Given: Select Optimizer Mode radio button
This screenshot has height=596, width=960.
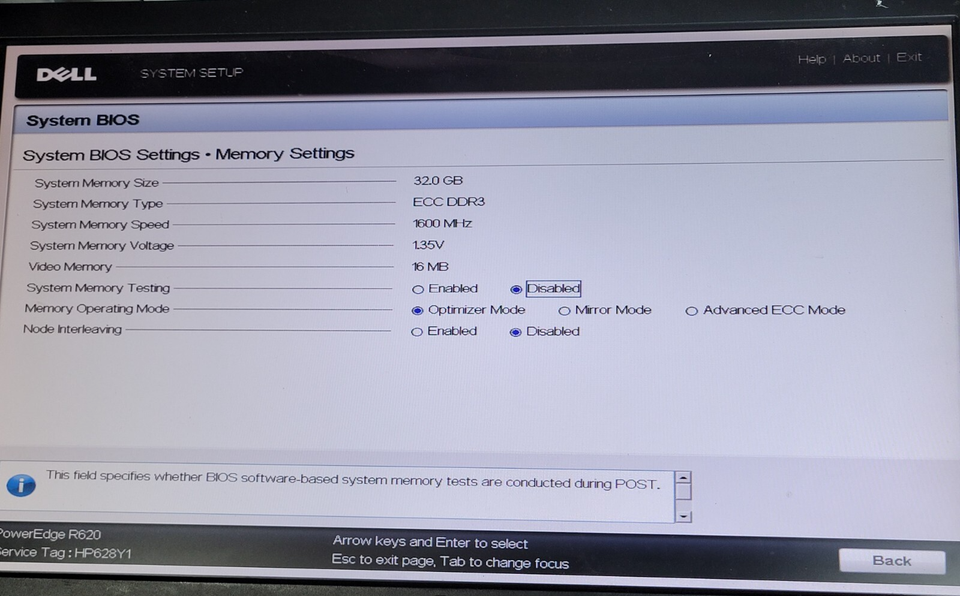Looking at the screenshot, I should 418,310.
